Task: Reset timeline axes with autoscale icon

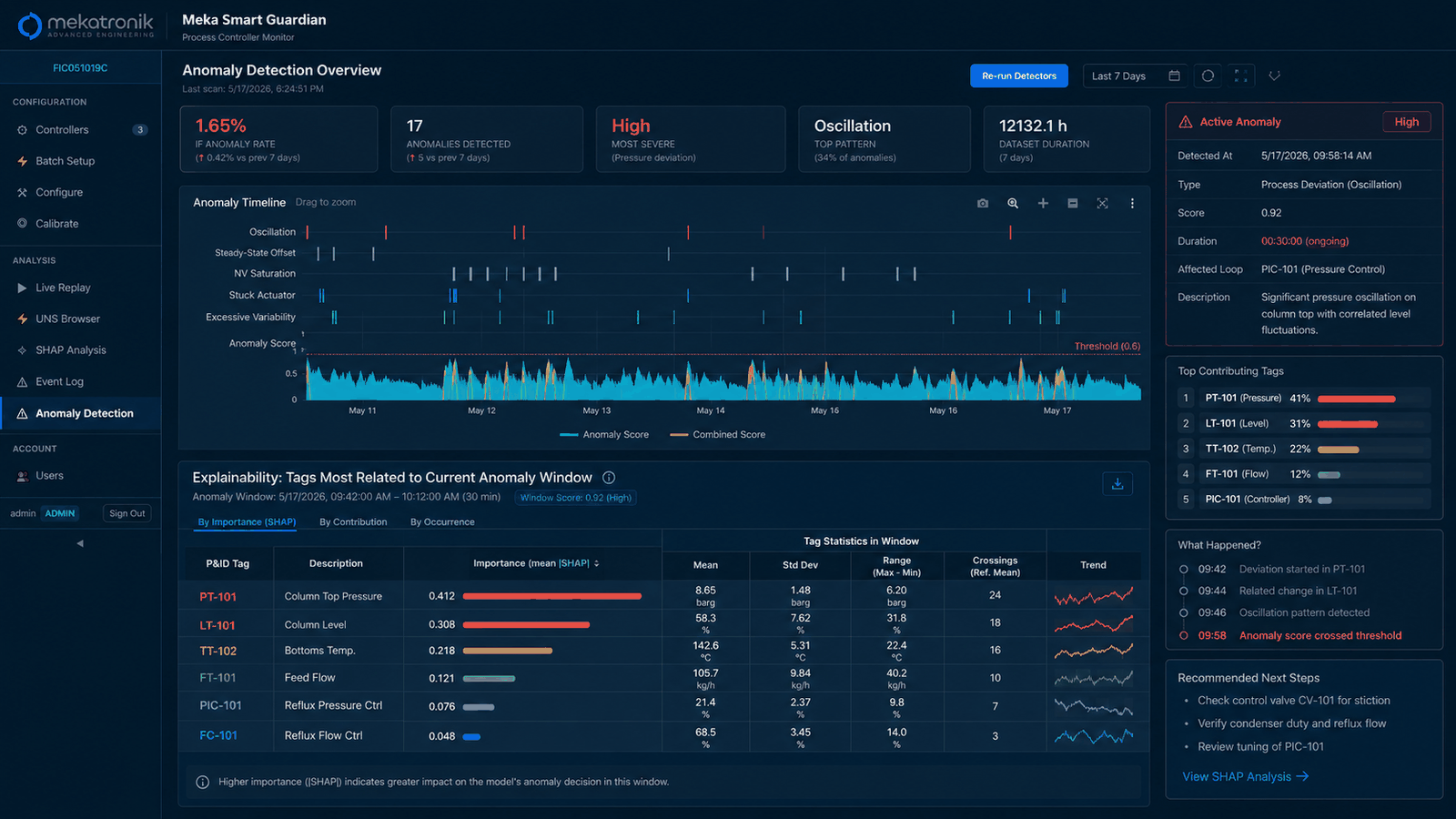Action: [x=1102, y=203]
